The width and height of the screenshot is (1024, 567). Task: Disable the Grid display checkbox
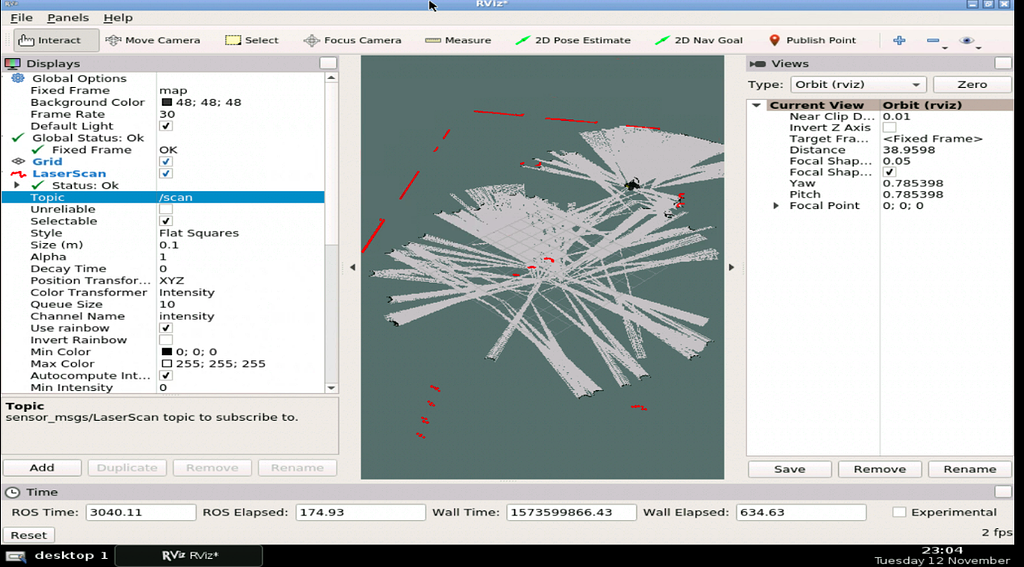point(166,161)
